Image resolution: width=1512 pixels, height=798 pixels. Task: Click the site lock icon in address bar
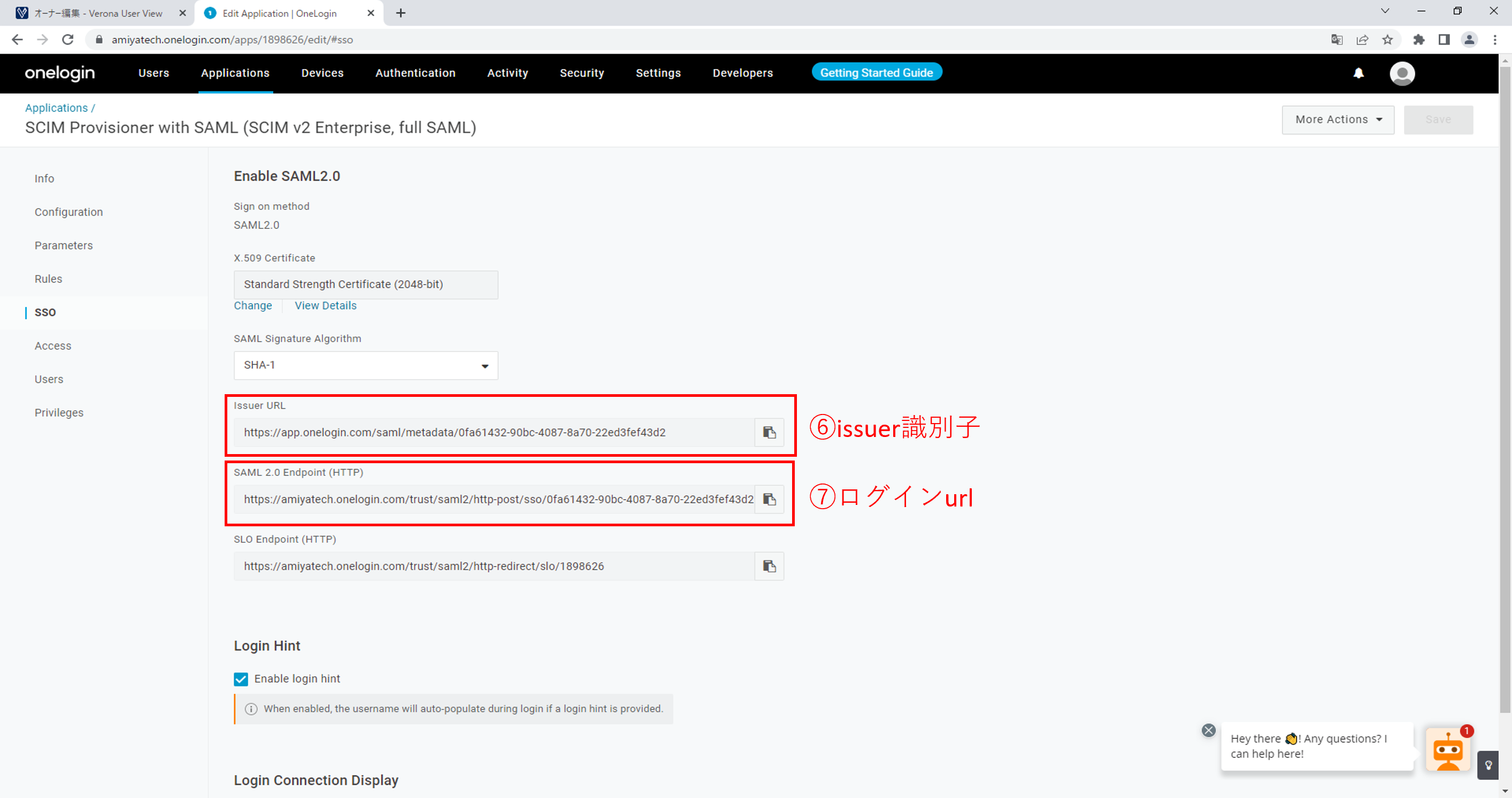(x=99, y=40)
